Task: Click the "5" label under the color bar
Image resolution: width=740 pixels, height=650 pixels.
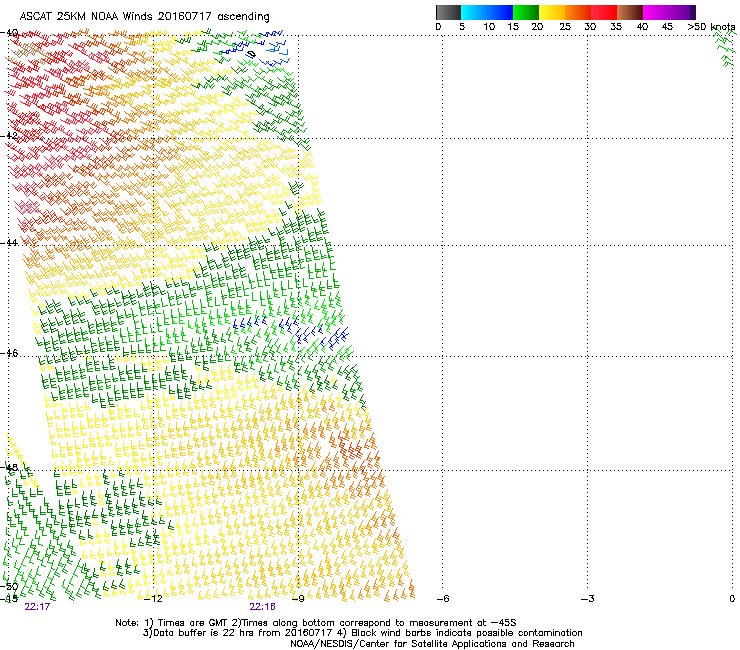Action: click(x=462, y=27)
